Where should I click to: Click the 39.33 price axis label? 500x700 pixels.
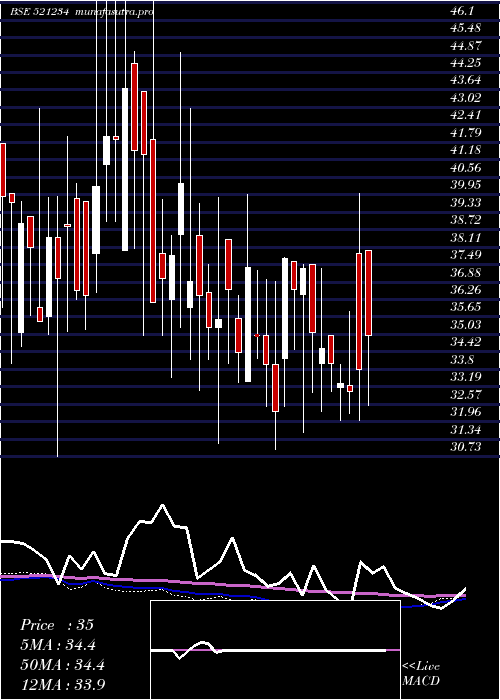point(465,203)
